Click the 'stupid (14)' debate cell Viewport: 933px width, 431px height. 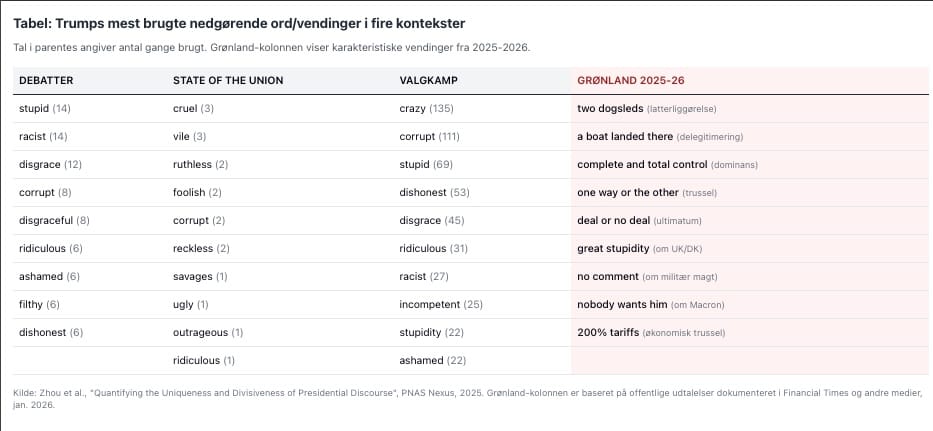coord(45,108)
